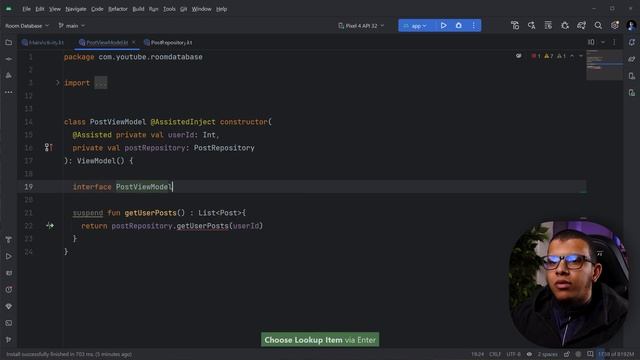Open the File menu

pyautogui.click(x=27, y=9)
